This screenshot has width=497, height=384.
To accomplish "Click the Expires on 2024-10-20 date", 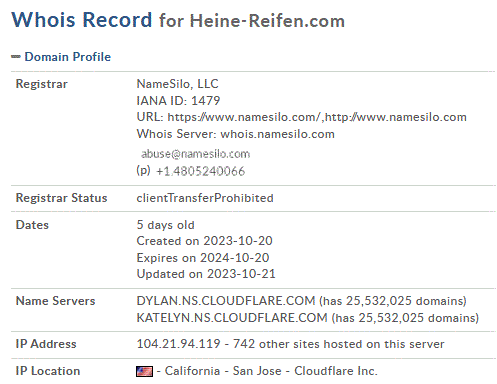I will click(x=203, y=258).
